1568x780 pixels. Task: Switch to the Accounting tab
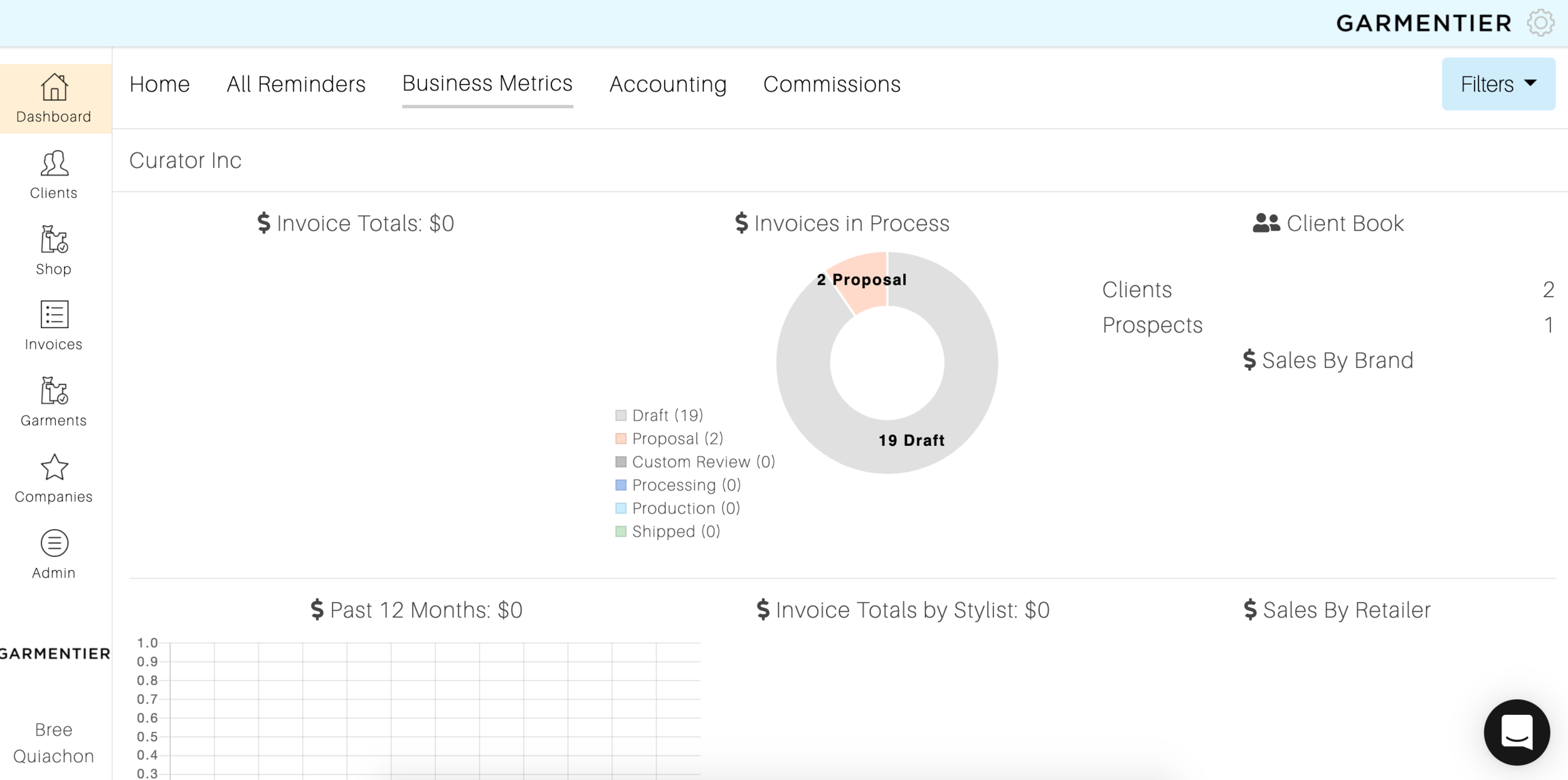point(668,84)
